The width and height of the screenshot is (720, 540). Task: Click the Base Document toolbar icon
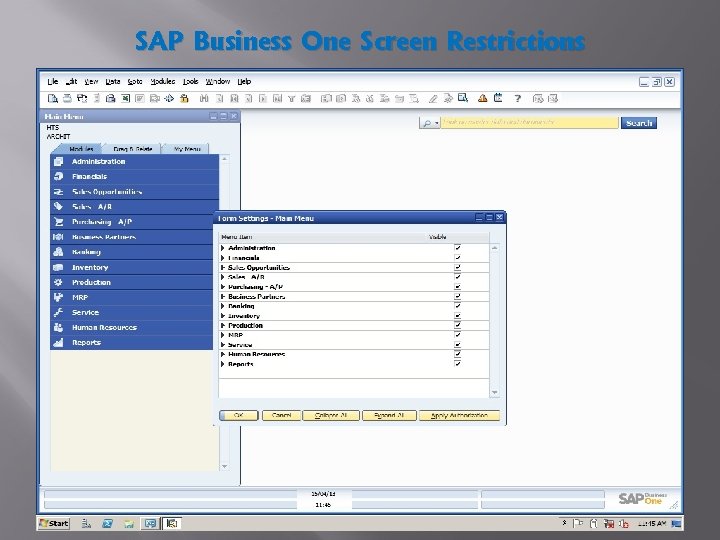pos(326,98)
